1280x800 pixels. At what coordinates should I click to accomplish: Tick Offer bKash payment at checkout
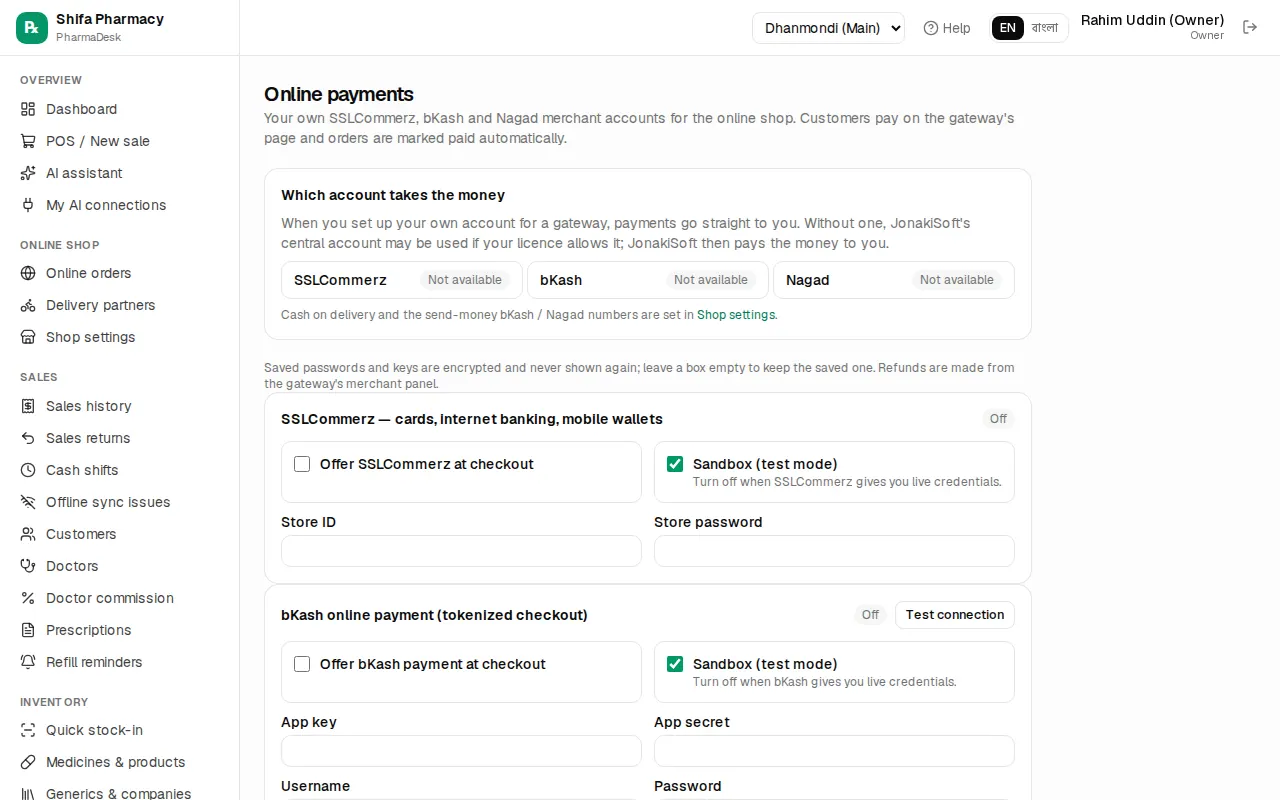tap(302, 664)
